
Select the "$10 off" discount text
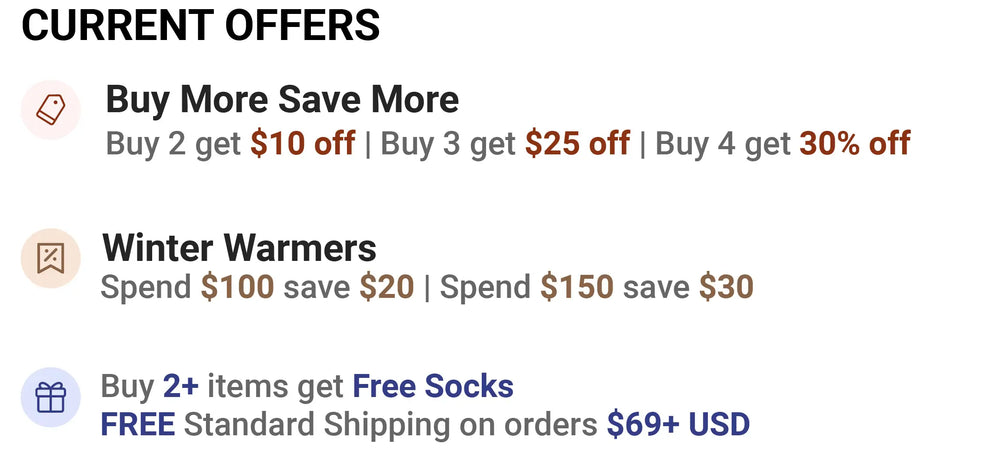coord(302,144)
